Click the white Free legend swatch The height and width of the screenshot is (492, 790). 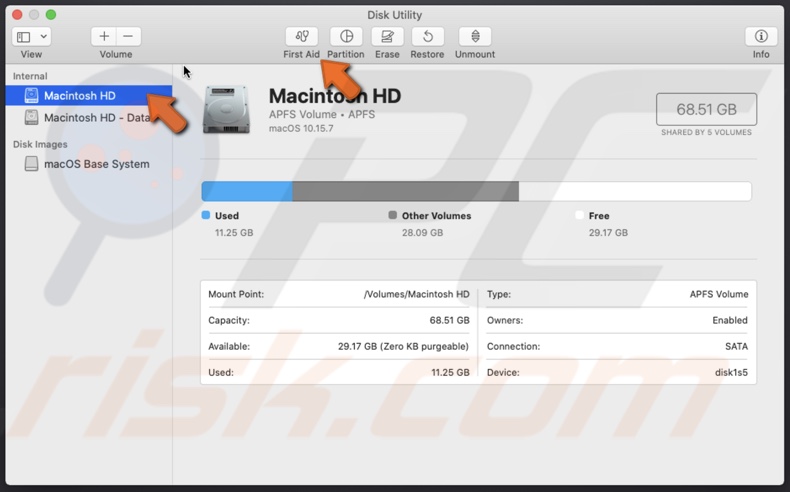coord(579,215)
